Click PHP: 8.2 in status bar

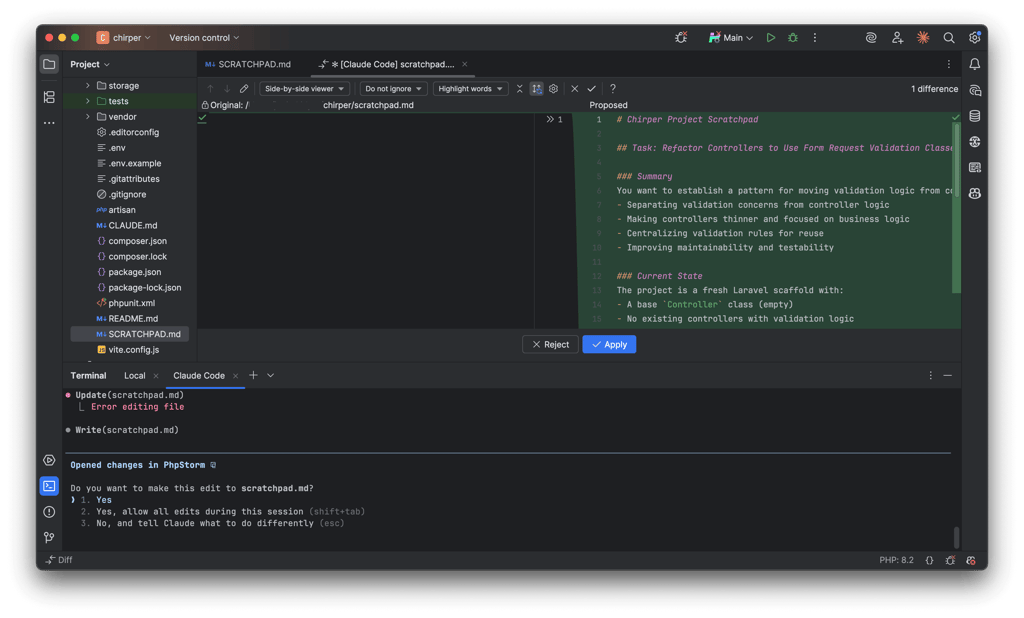(896, 560)
